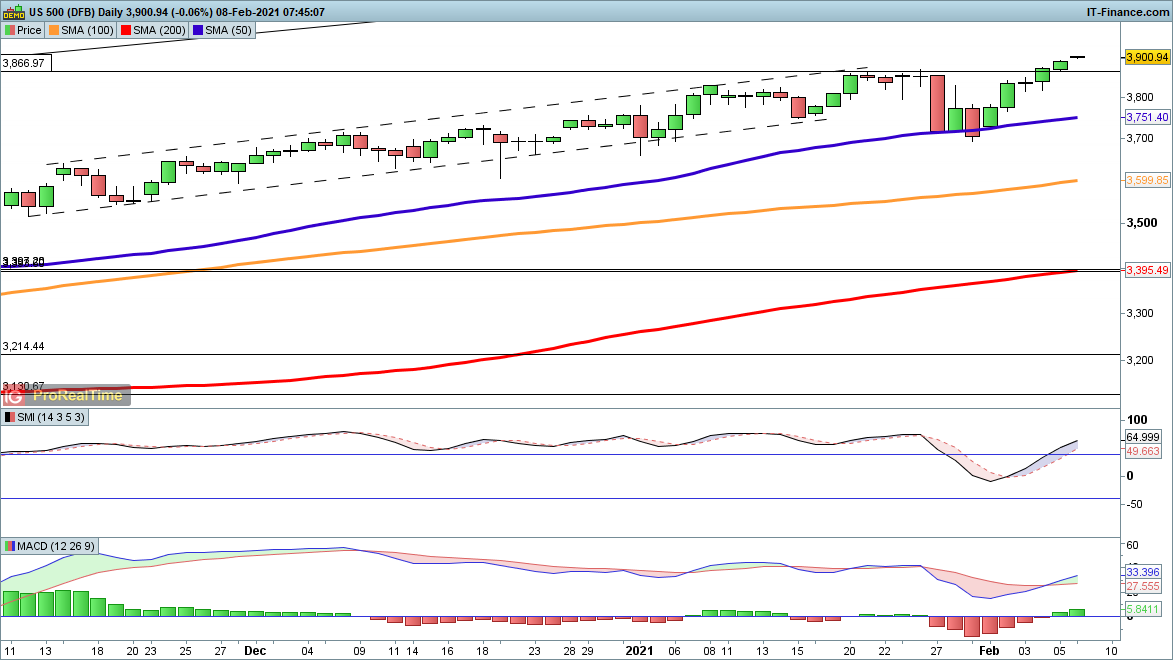
Task: Click the Price legend candlestick icon
Action: click(x=9, y=30)
